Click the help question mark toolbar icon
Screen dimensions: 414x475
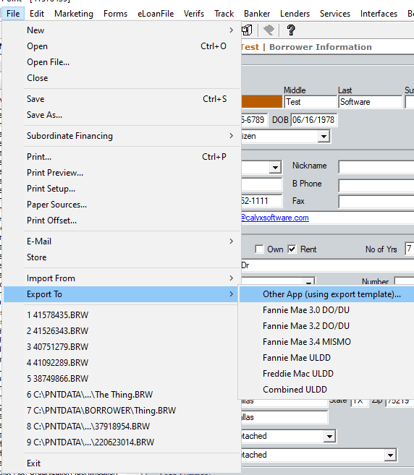[291, 30]
